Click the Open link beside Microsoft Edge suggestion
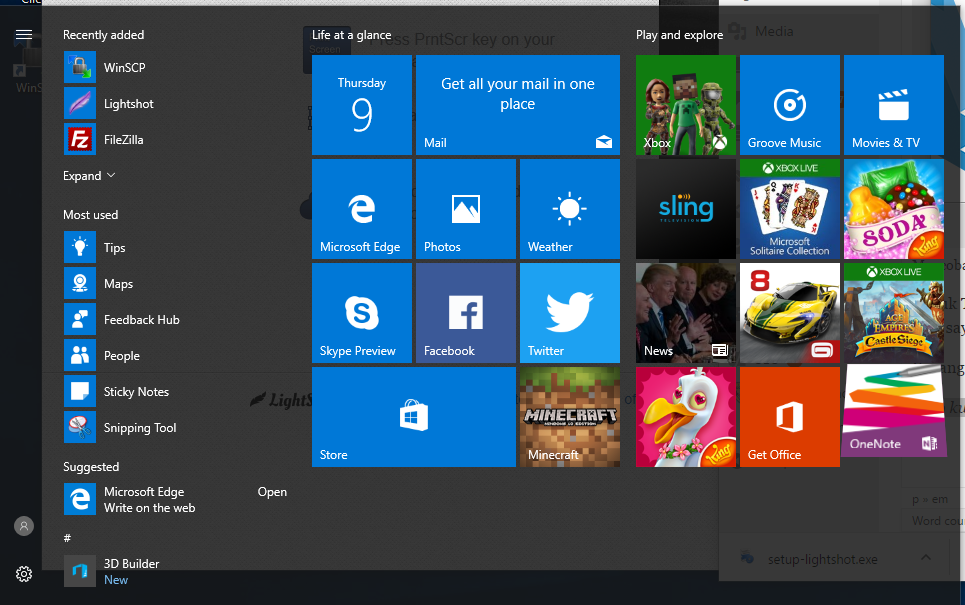 pyautogui.click(x=272, y=492)
